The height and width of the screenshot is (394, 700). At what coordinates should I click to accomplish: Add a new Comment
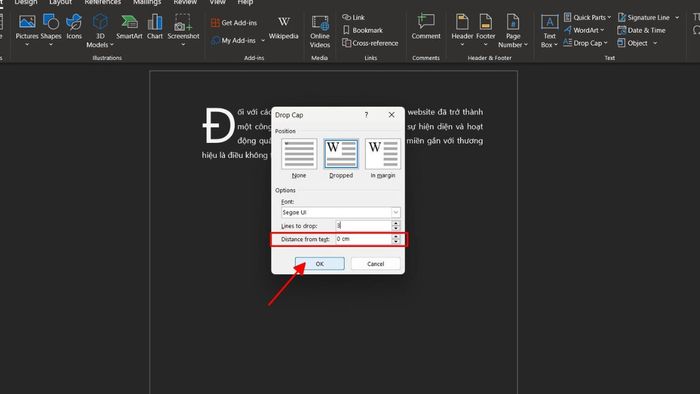point(426,27)
